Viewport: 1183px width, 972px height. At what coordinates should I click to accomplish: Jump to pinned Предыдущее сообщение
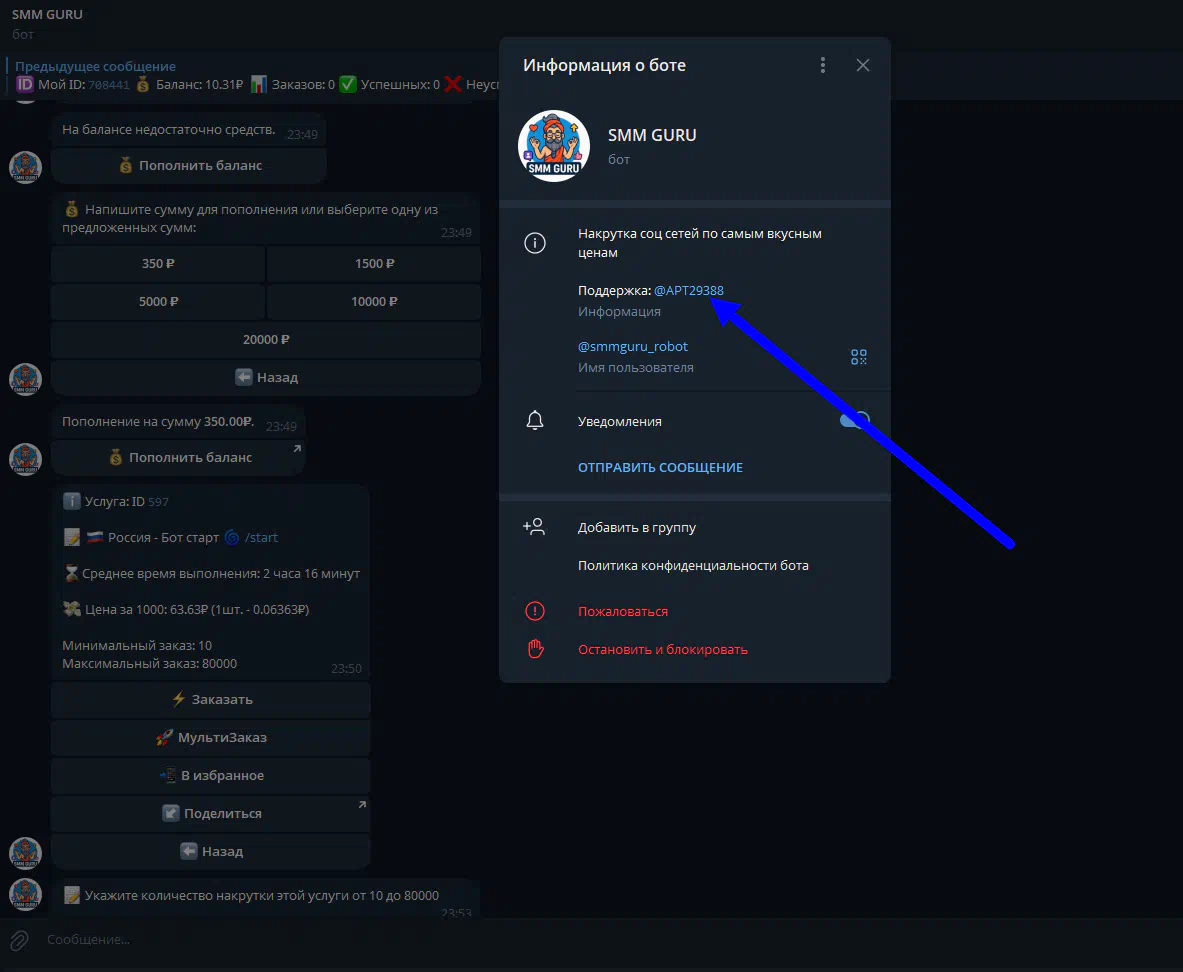pos(96,66)
